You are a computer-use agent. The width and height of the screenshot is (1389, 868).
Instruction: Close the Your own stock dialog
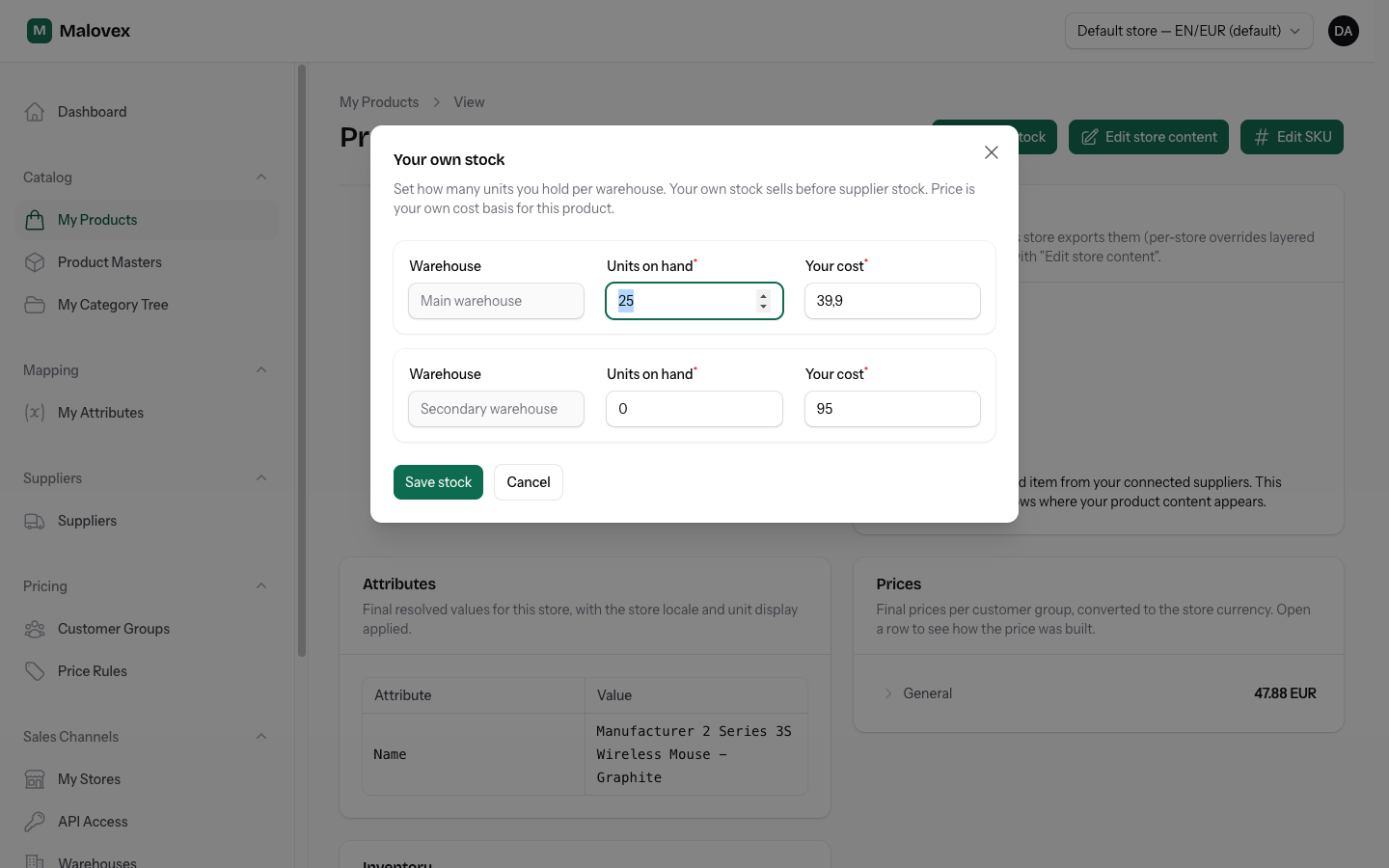(x=992, y=152)
